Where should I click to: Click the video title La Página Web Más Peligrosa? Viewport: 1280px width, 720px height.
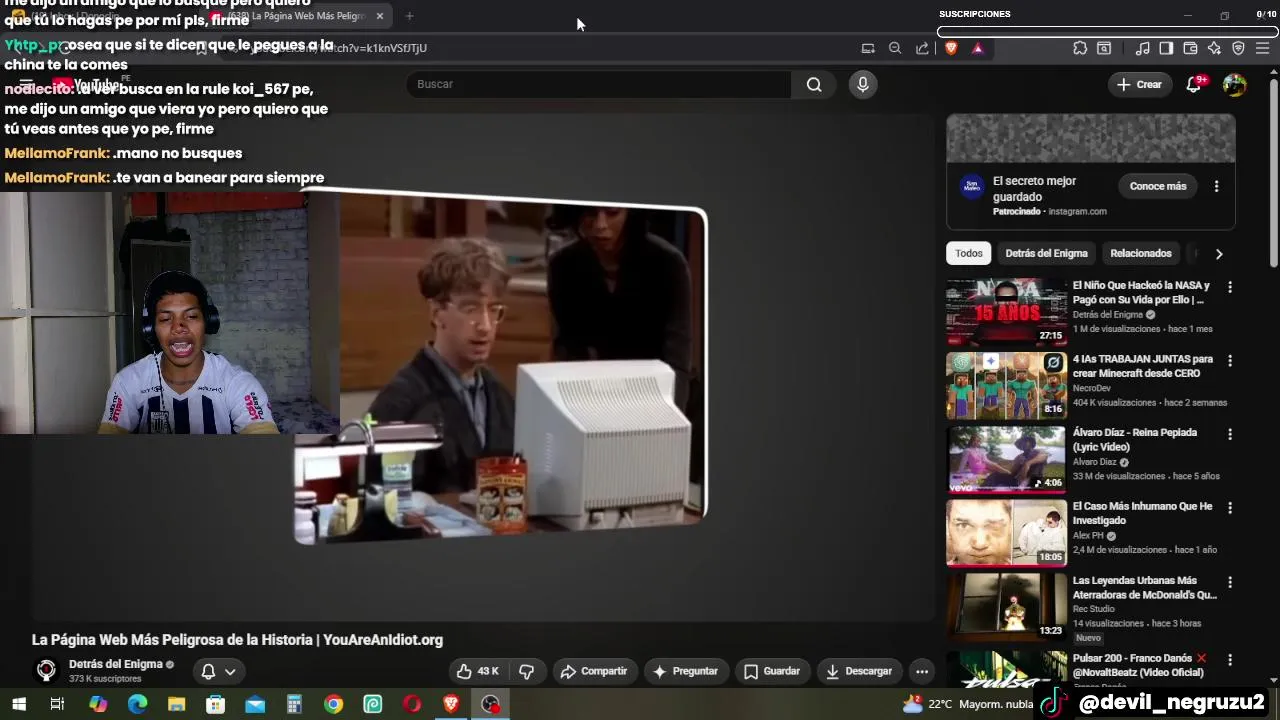[x=237, y=640]
